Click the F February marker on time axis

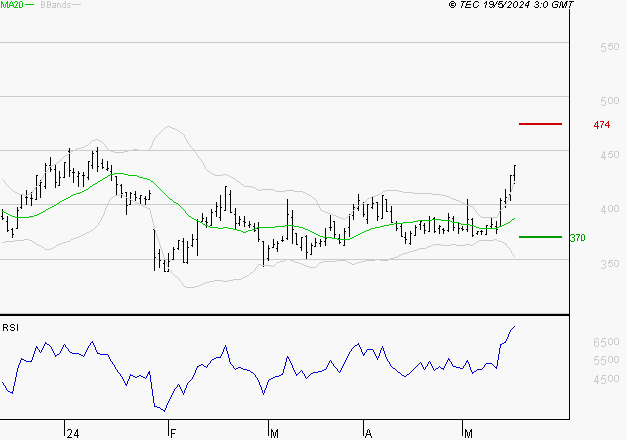coord(173,433)
